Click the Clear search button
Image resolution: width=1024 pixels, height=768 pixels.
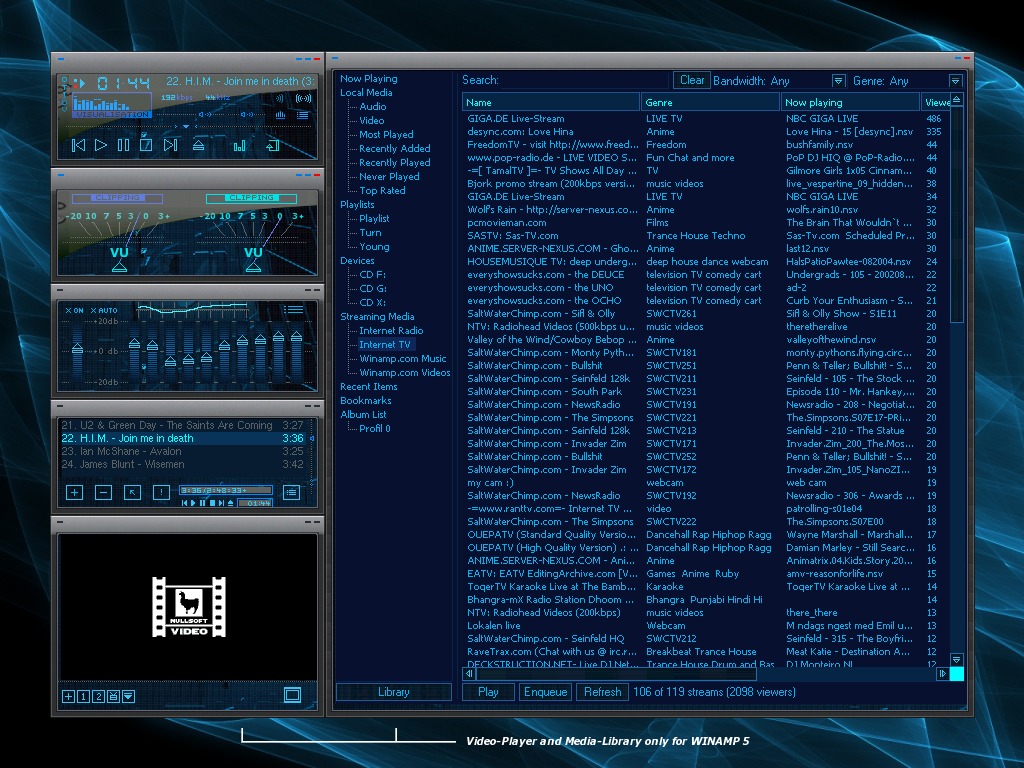692,80
